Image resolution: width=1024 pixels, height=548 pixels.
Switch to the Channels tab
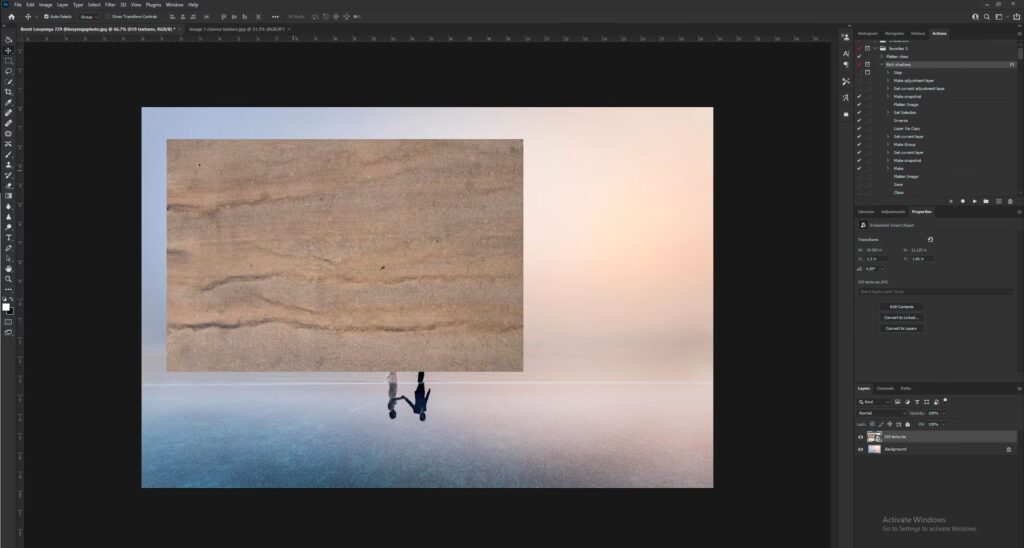885,388
